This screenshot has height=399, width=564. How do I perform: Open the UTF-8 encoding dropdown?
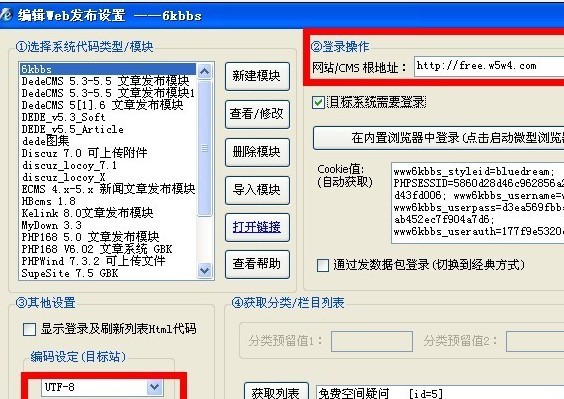click(x=155, y=387)
